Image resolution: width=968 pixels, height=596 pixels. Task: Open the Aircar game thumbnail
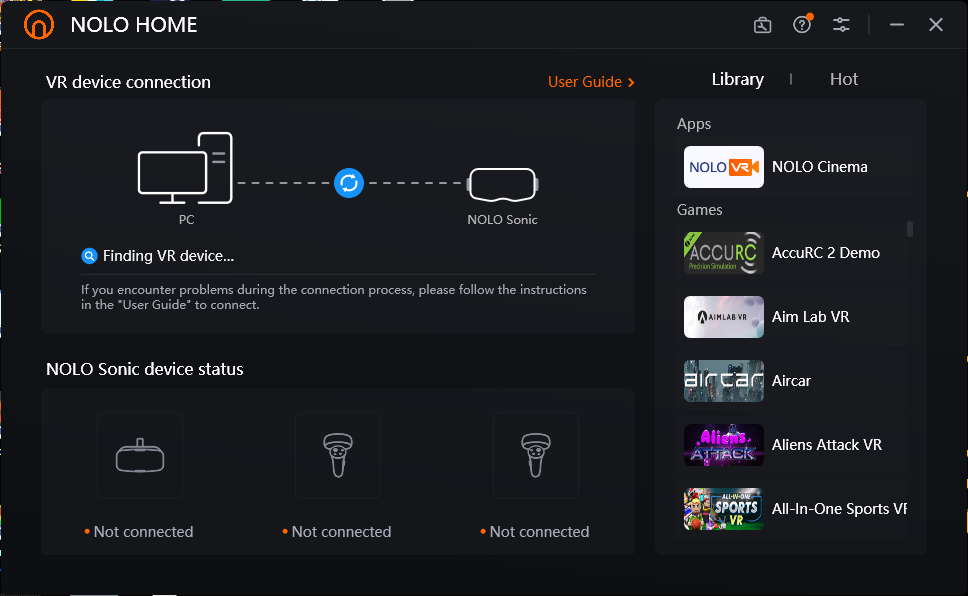(x=724, y=381)
